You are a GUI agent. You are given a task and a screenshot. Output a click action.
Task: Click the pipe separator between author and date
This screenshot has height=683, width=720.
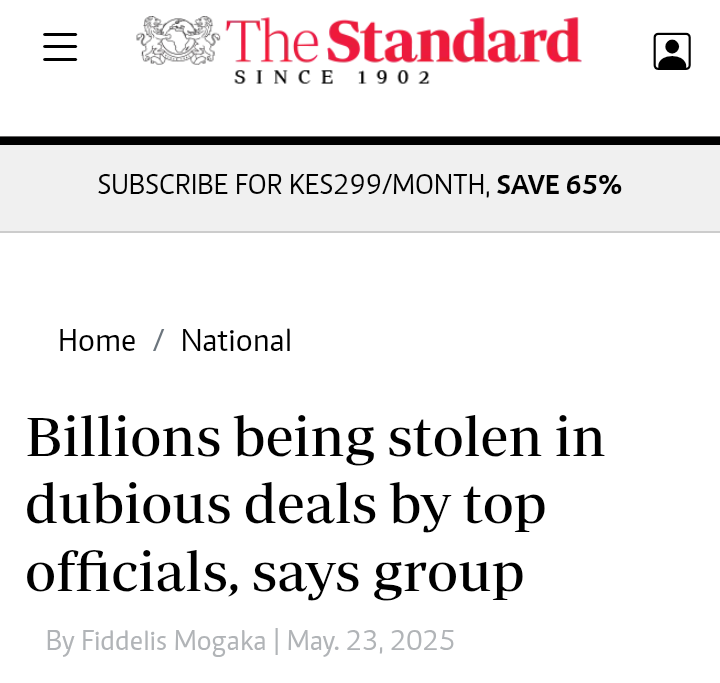point(276,641)
